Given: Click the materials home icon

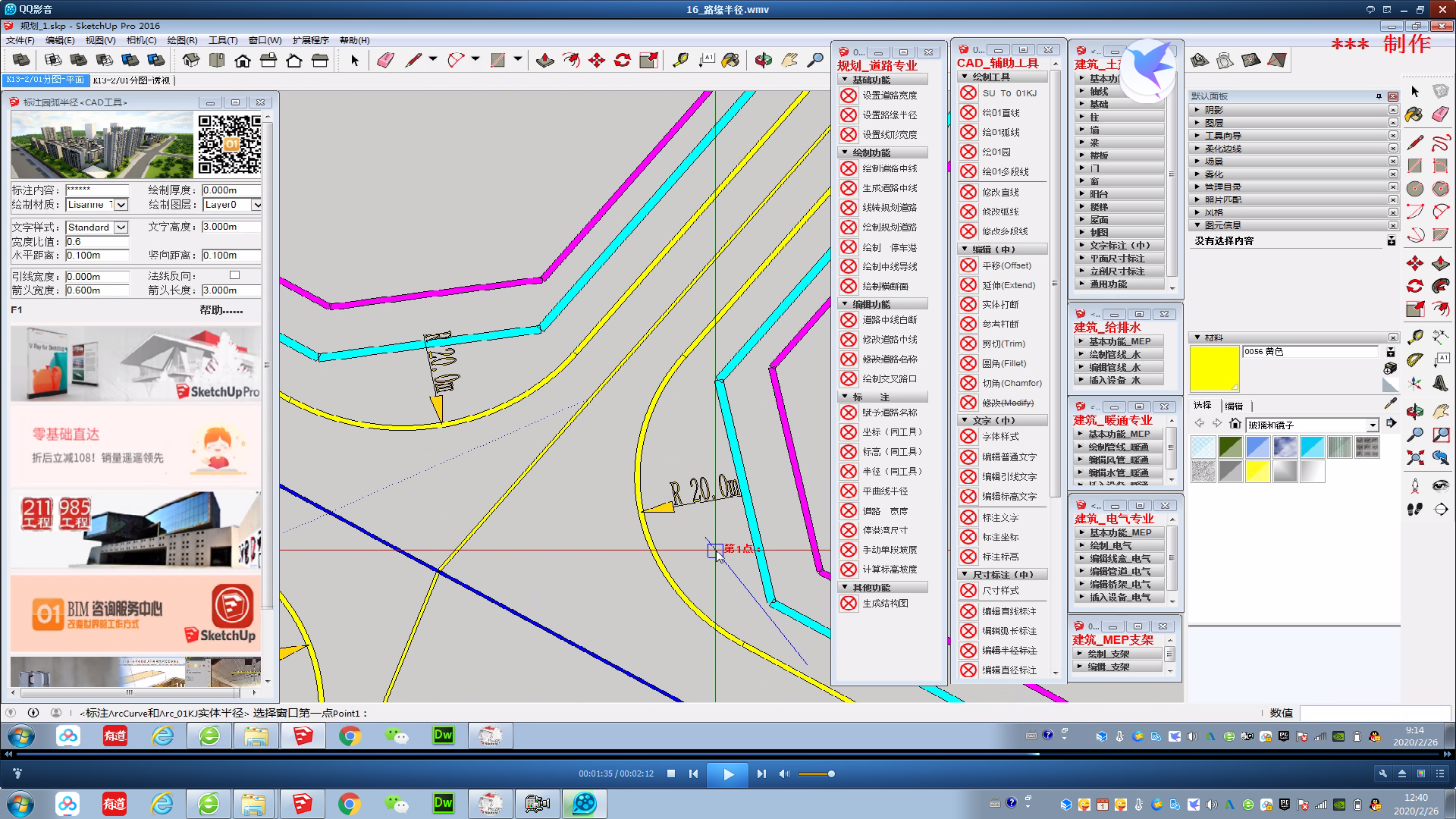Looking at the screenshot, I should [1235, 424].
